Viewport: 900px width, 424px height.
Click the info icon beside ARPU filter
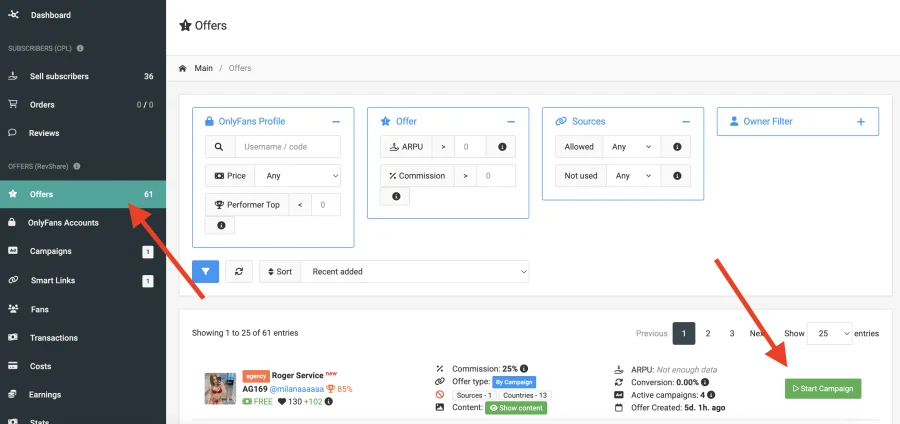click(x=502, y=147)
